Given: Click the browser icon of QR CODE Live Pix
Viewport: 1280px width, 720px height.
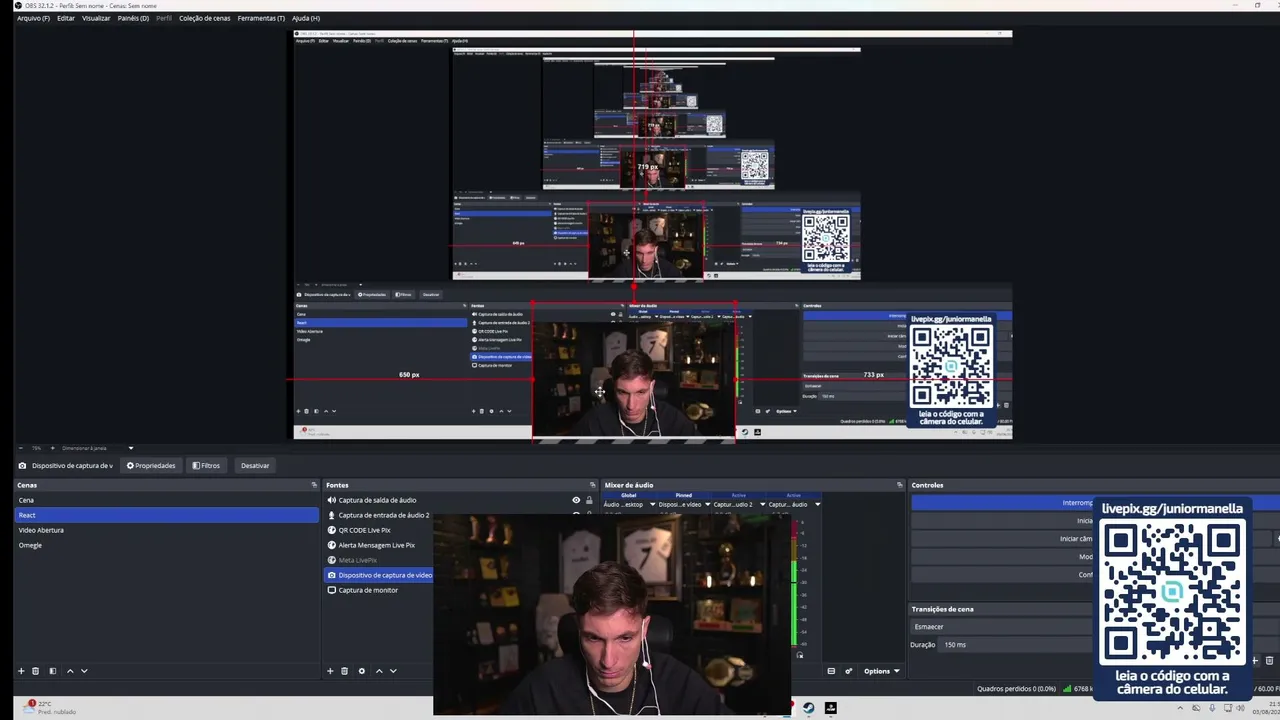Looking at the screenshot, I should coord(332,530).
